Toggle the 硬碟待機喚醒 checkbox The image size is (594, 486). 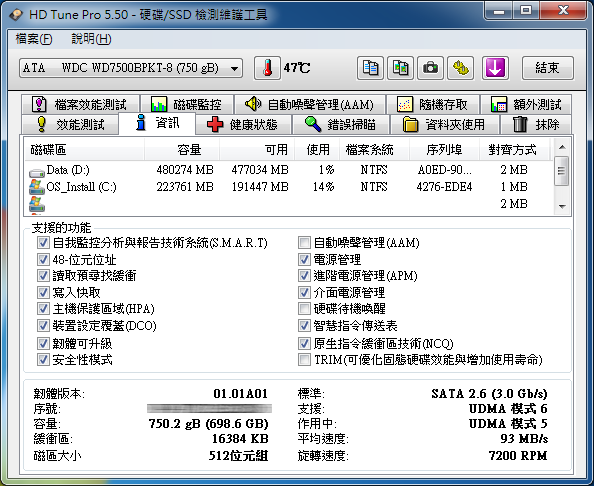pos(304,309)
